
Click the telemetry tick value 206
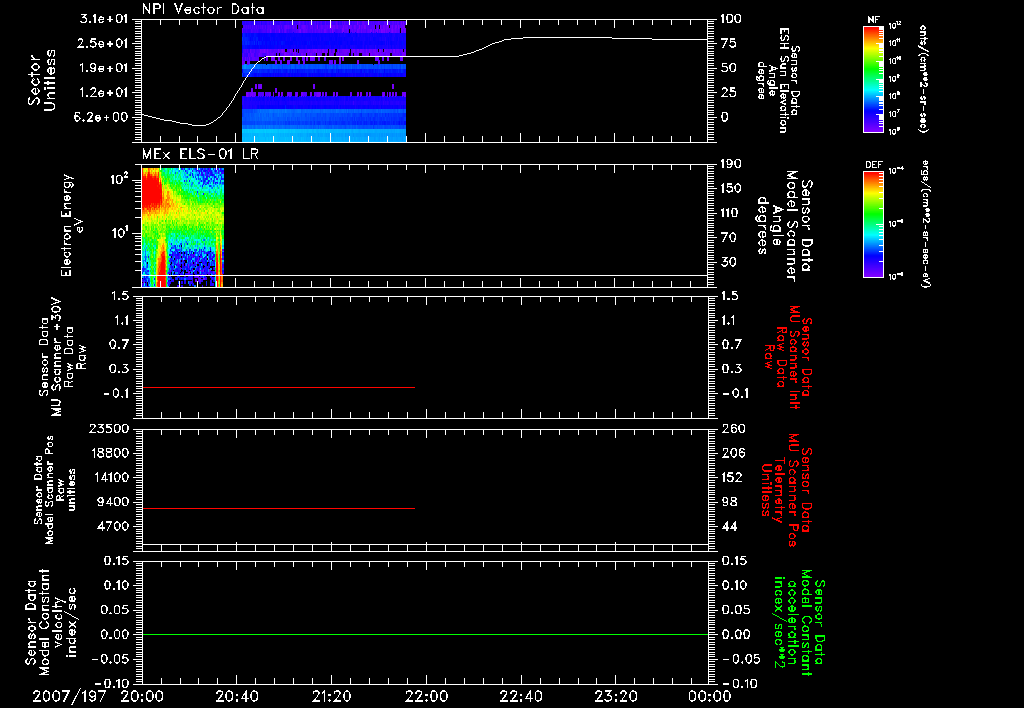[x=731, y=453]
